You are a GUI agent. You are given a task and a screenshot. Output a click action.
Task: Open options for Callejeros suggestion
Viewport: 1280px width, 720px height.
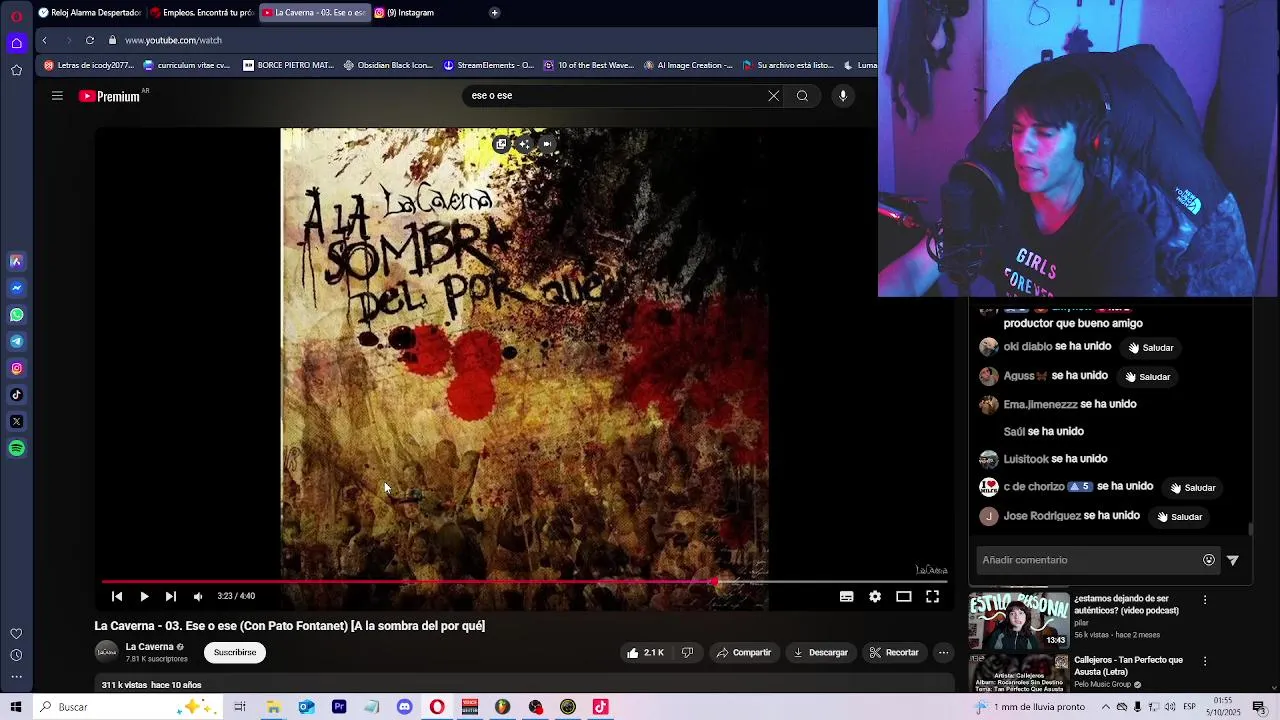click(1205, 661)
